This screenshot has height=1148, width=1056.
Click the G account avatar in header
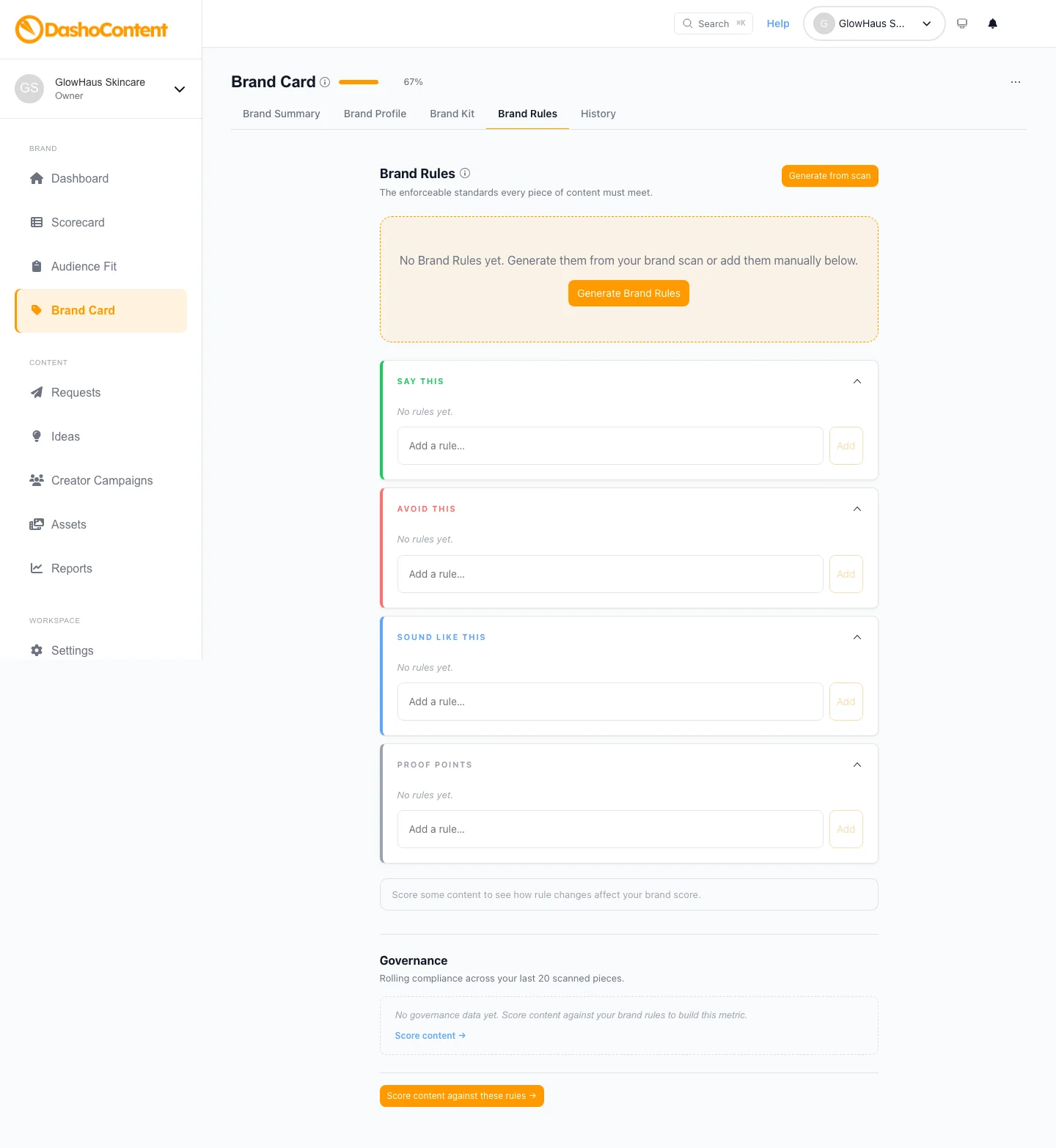click(x=824, y=23)
